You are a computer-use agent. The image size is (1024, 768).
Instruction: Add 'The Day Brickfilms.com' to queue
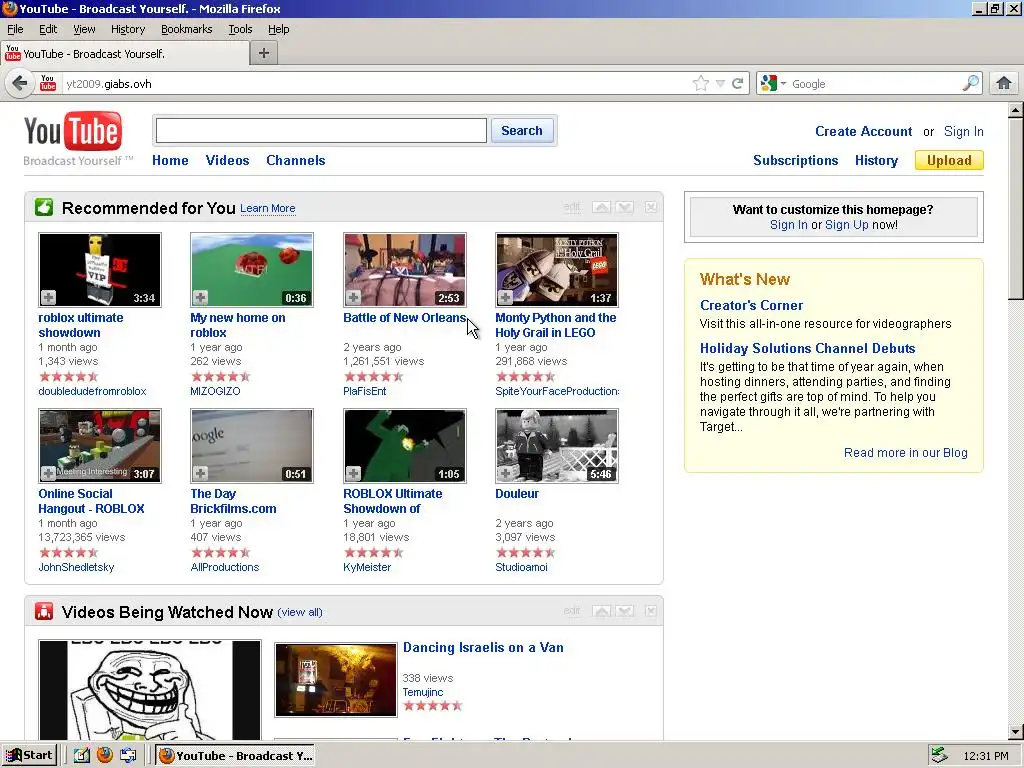click(200, 473)
